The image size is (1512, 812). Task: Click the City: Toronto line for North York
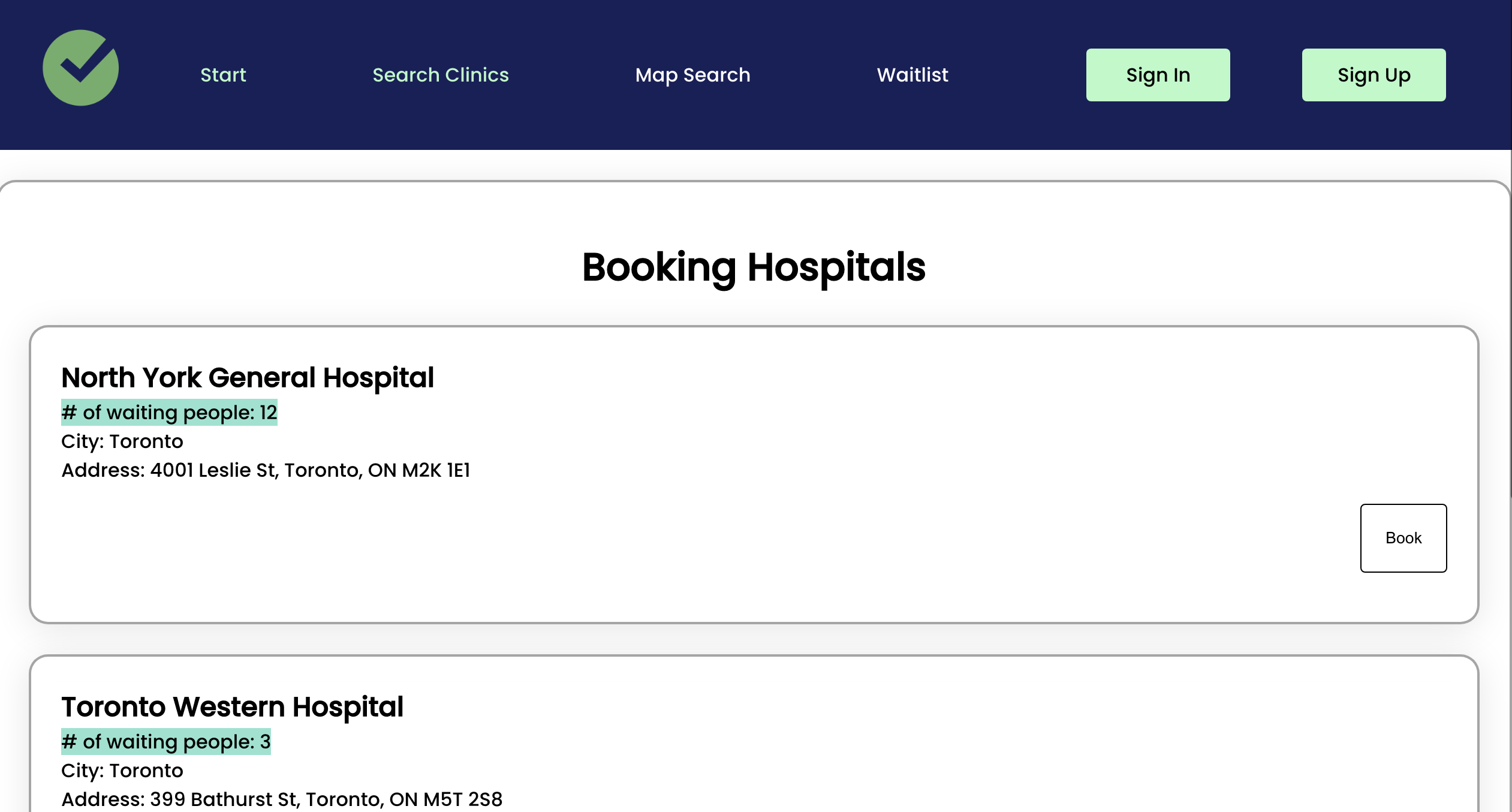(122, 441)
